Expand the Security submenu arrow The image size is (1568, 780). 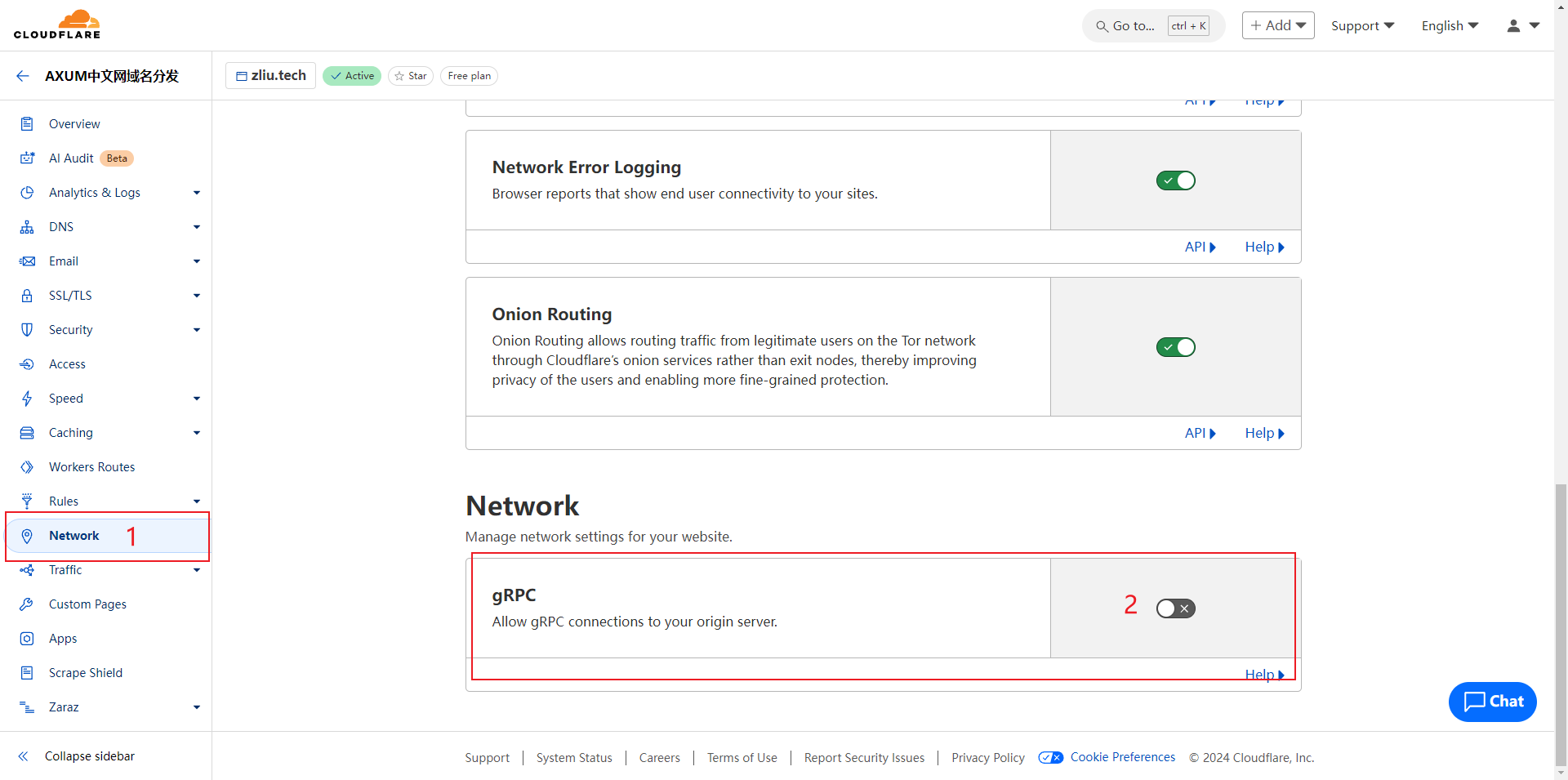click(197, 330)
